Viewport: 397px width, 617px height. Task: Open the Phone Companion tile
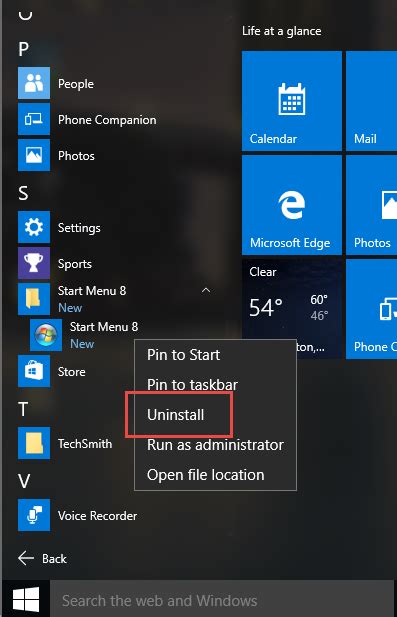(371, 309)
